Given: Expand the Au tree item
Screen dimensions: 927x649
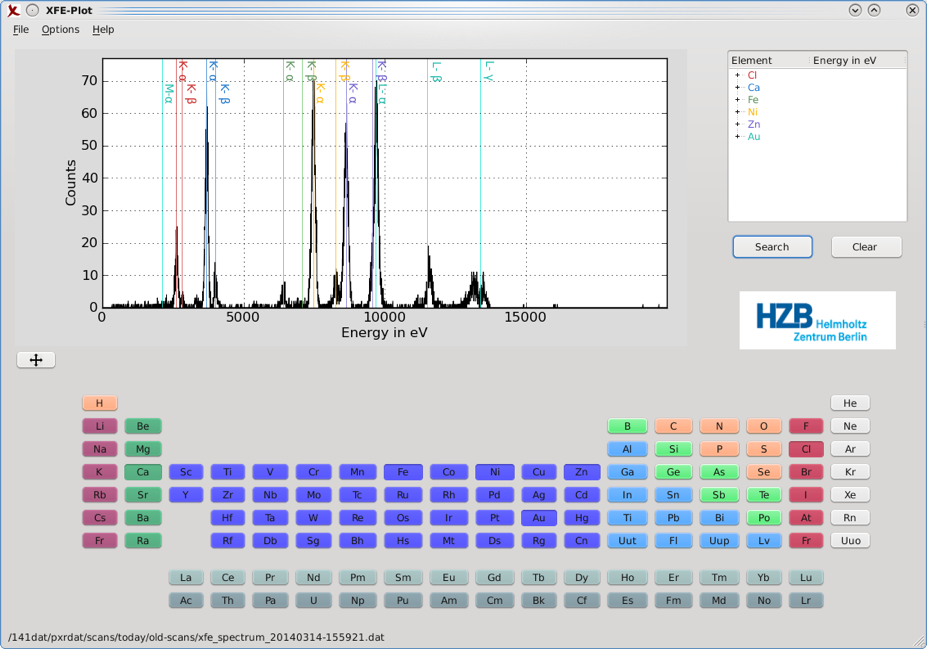Looking at the screenshot, I should tap(738, 137).
